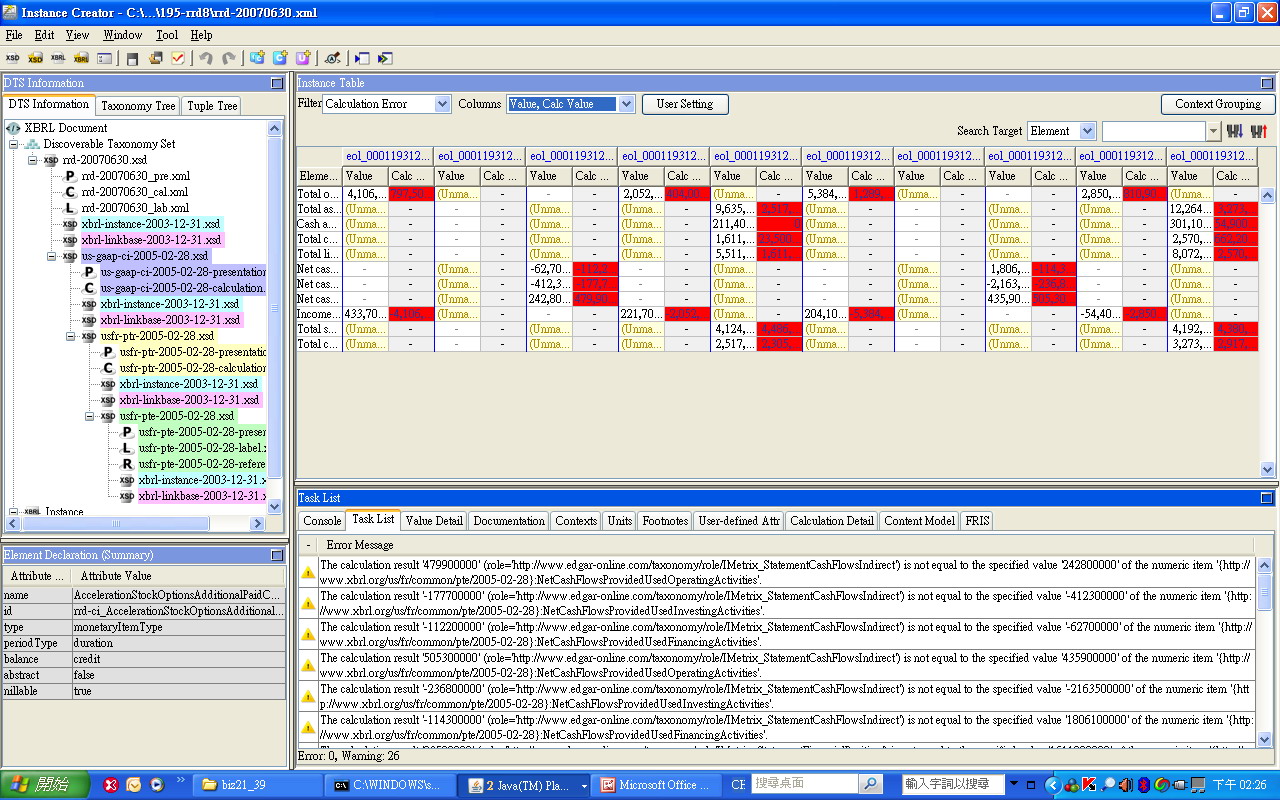This screenshot has height=800, width=1280.
Task: Search upward with the binoculars red-arrow icon
Action: (x=1259, y=131)
